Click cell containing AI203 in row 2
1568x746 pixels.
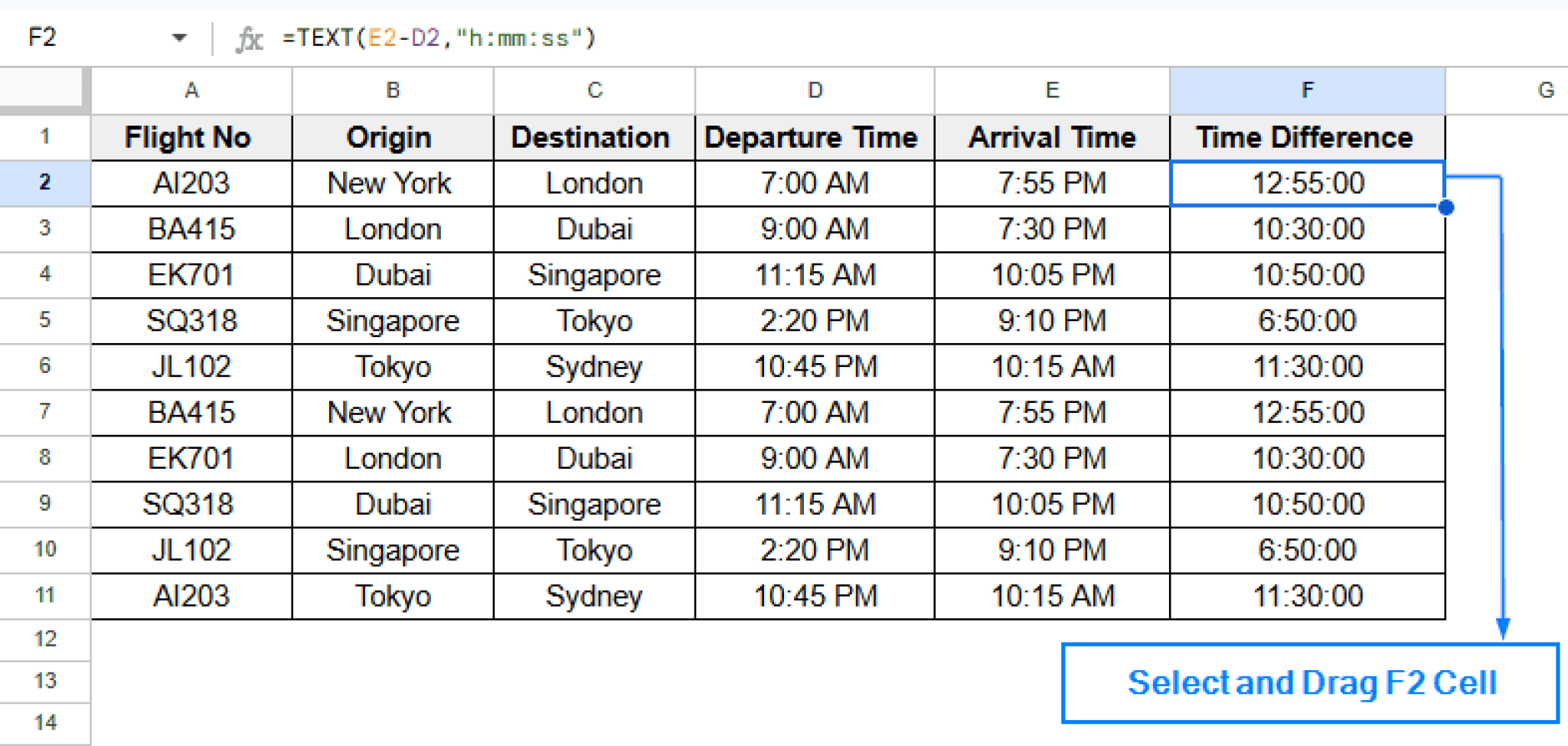(191, 182)
